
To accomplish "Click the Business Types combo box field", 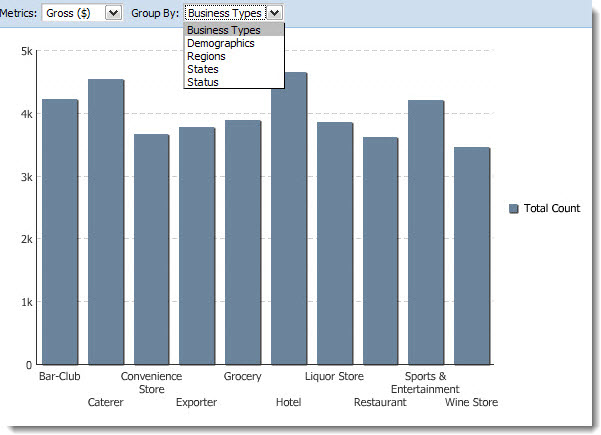I will coord(233,13).
